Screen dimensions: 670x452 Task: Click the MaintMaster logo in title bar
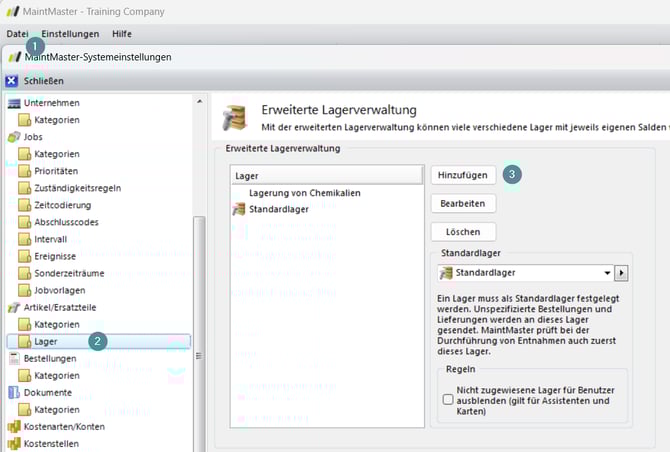pyautogui.click(x=13, y=11)
